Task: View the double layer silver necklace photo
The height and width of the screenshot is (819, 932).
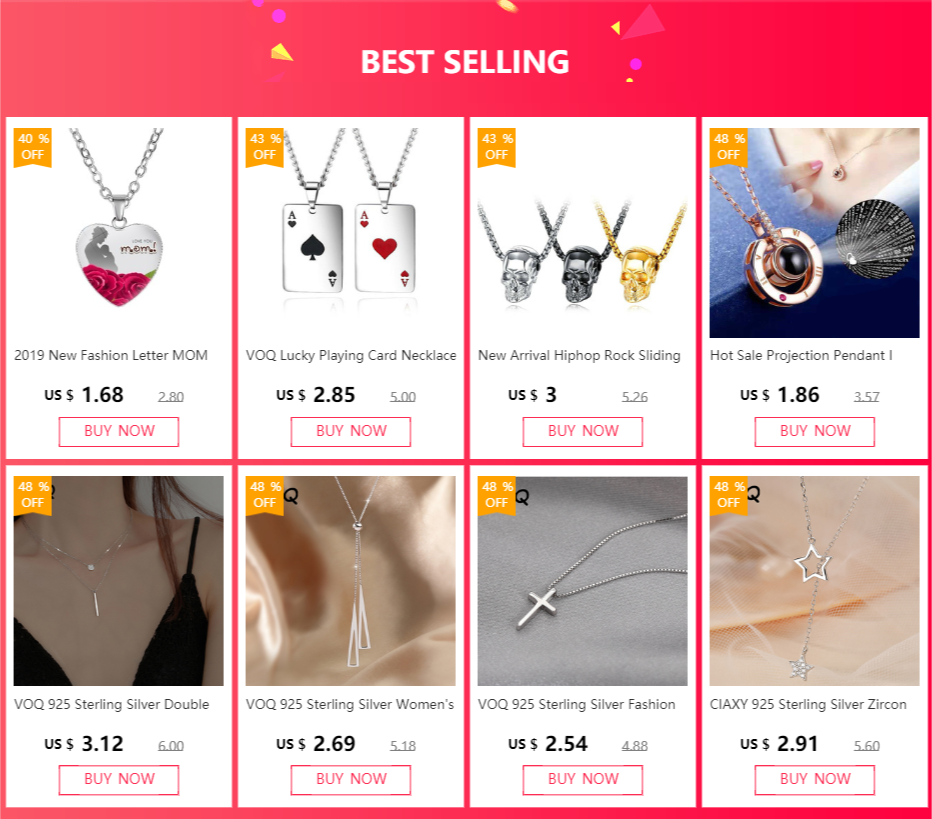Action: coord(119,581)
